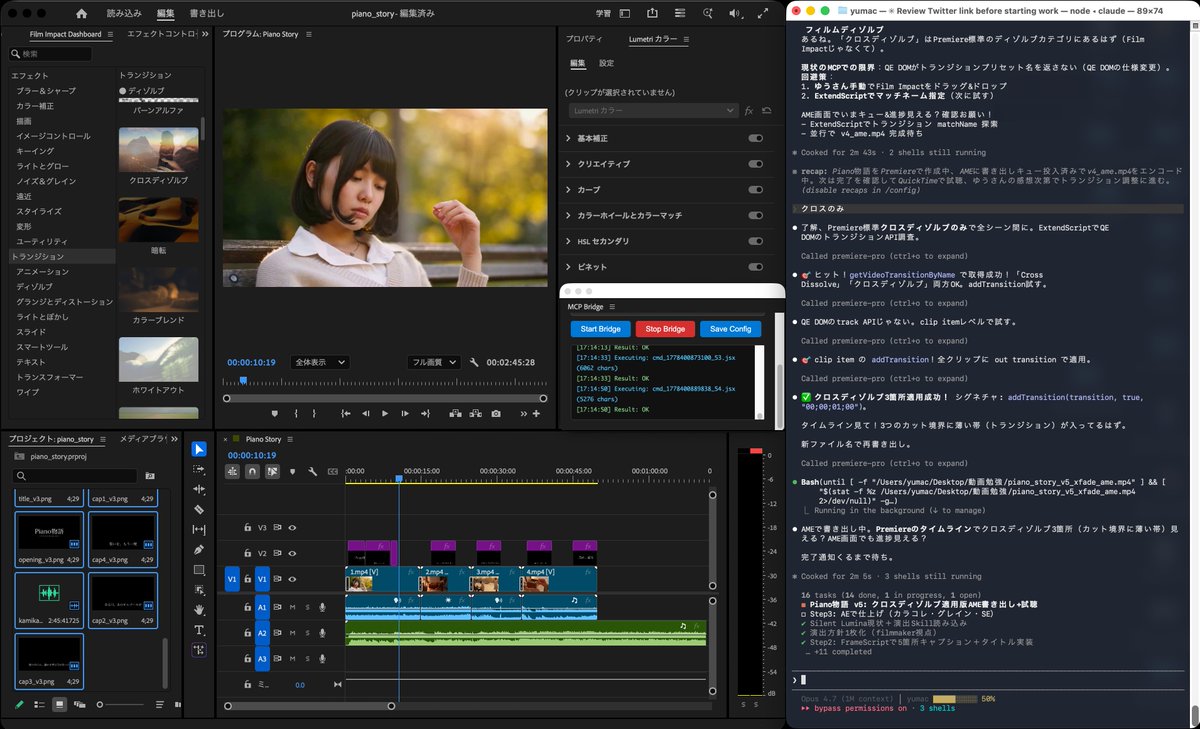Step back one frame in Program monitor
Viewport: 1200px width, 729px height.
tap(365, 413)
